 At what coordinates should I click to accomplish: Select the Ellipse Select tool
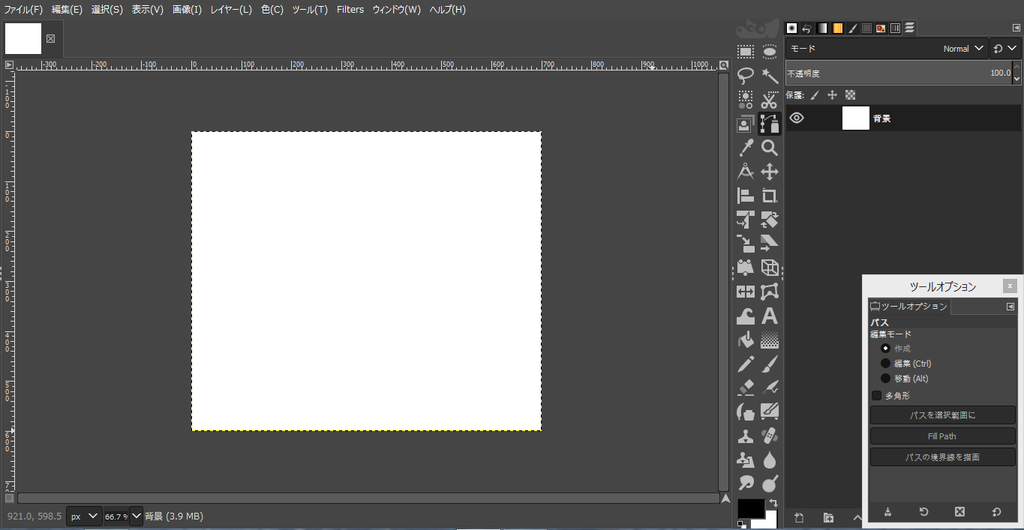[770, 52]
